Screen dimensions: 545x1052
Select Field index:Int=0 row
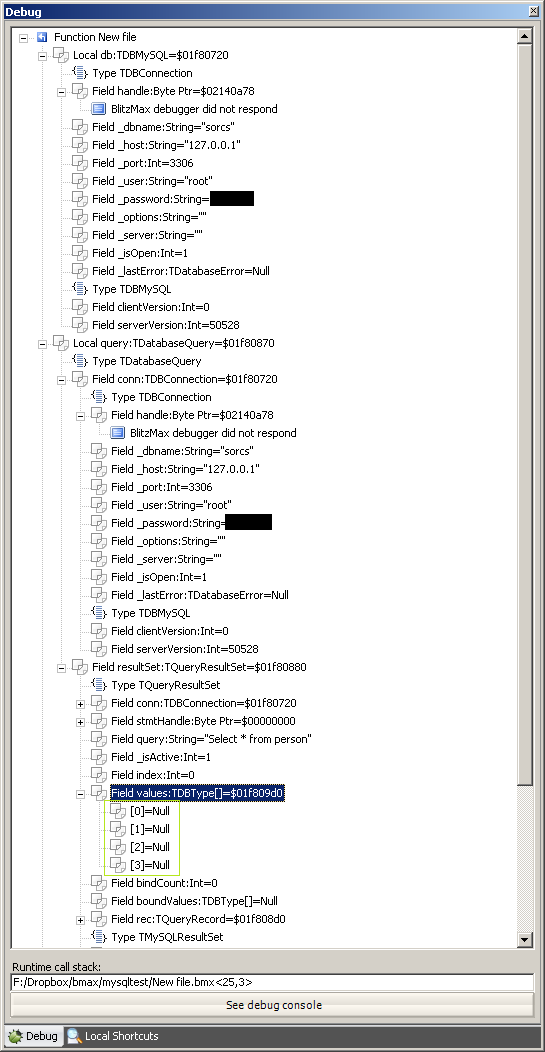[152, 776]
